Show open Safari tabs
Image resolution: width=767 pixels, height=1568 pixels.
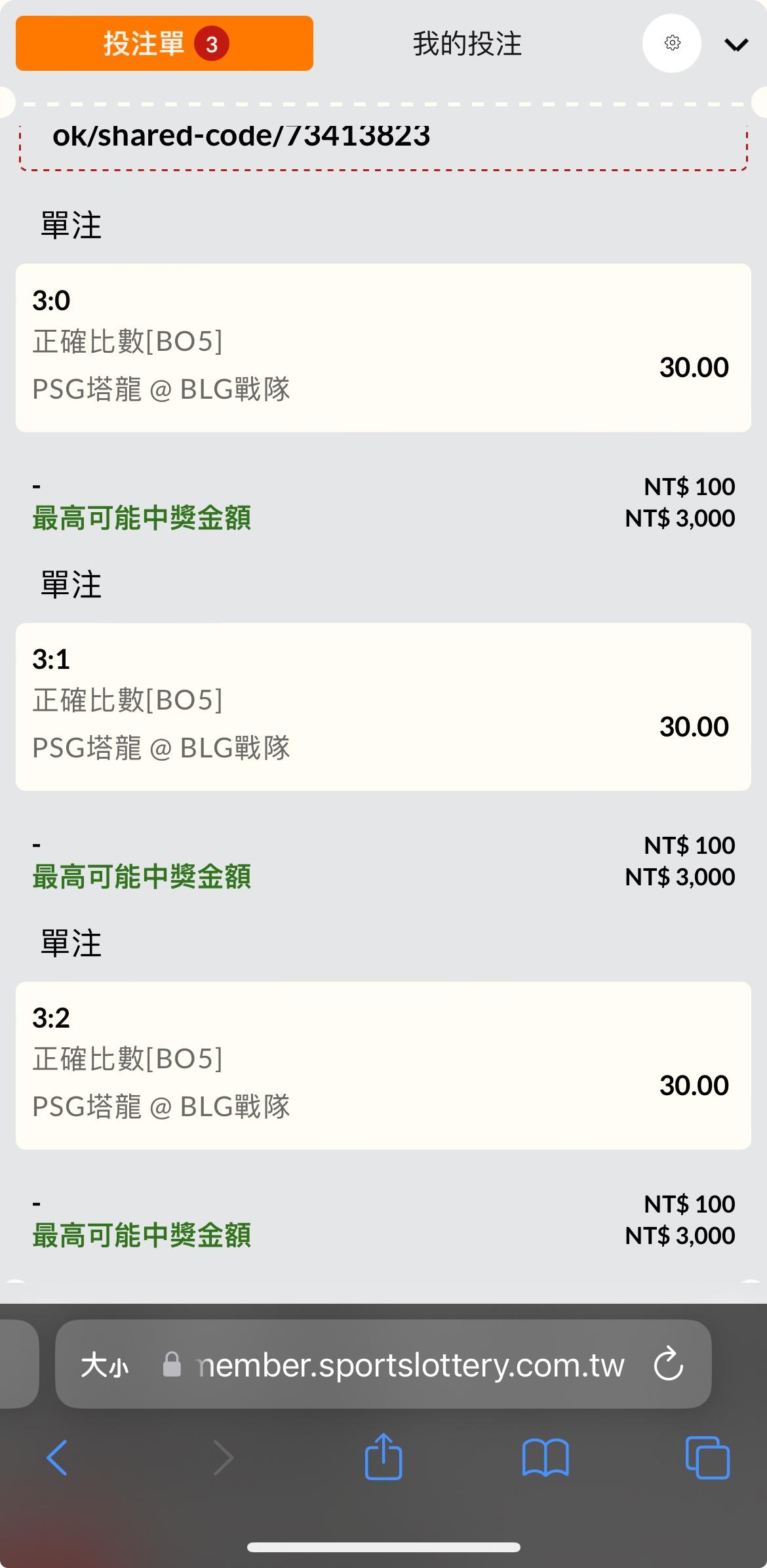tap(707, 1457)
